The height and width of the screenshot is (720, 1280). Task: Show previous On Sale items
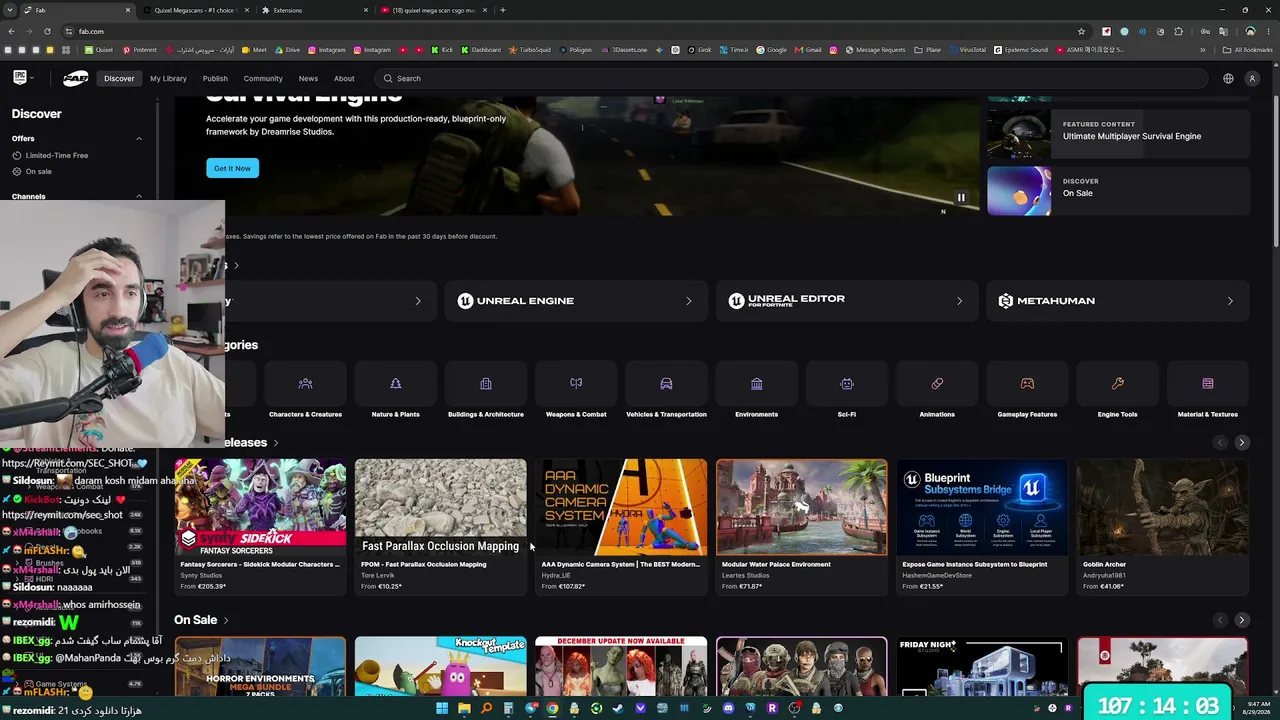click(x=1219, y=620)
